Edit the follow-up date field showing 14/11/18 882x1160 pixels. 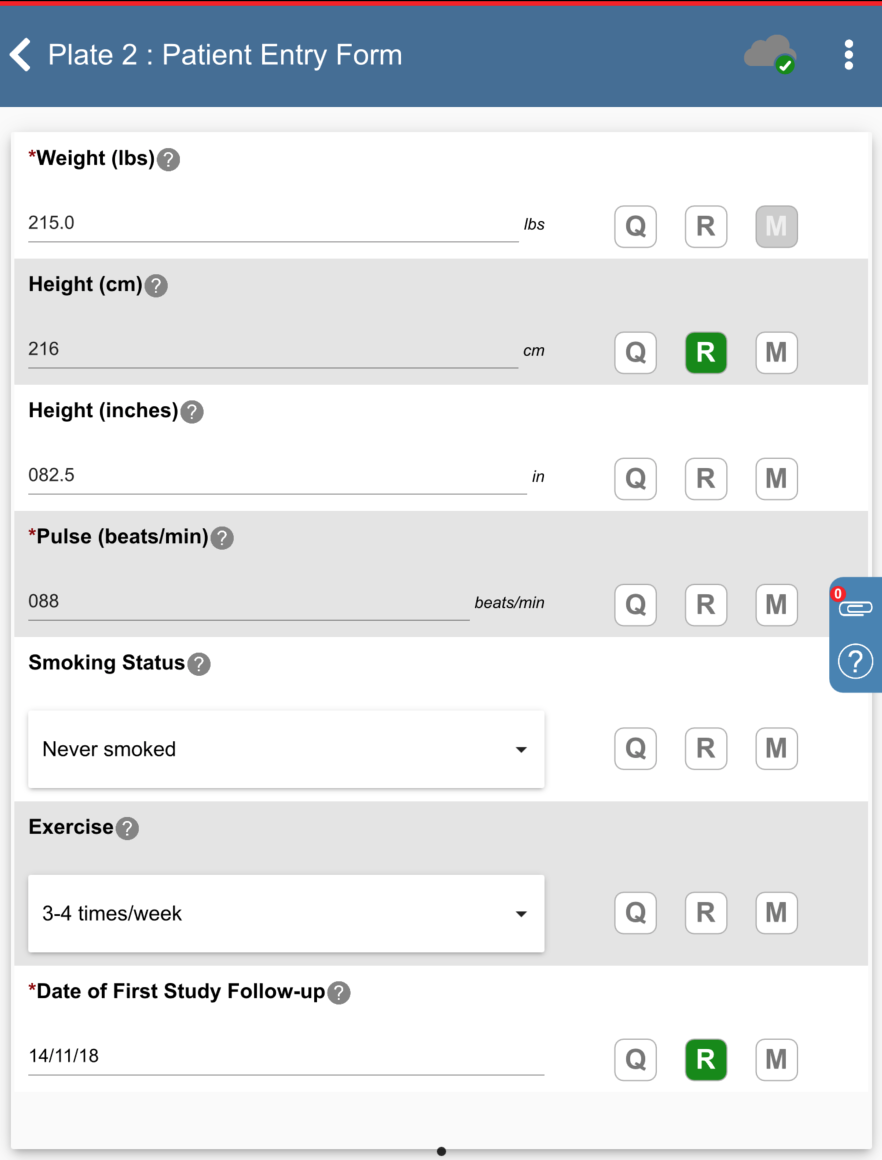pyautogui.click(x=285, y=1056)
